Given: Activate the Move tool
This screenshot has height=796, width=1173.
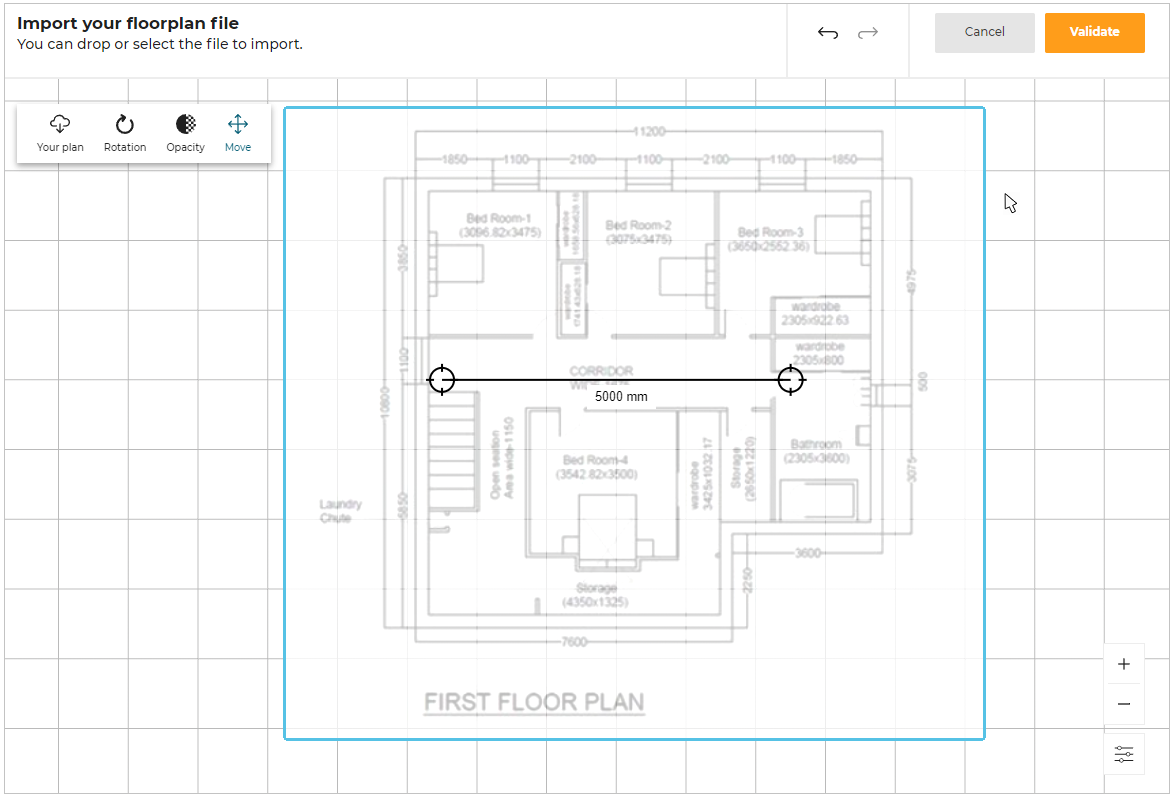Looking at the screenshot, I should pyautogui.click(x=238, y=125).
